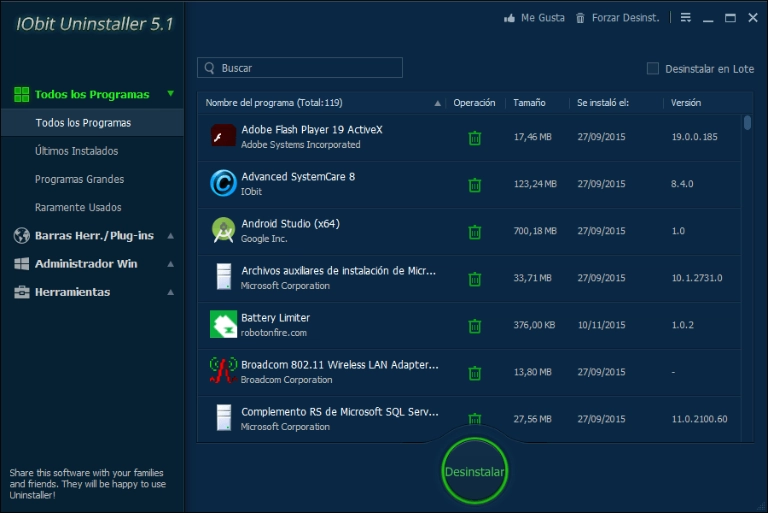Click the robotonfire.com publisher text
The height and width of the screenshot is (513, 768).
(274, 333)
